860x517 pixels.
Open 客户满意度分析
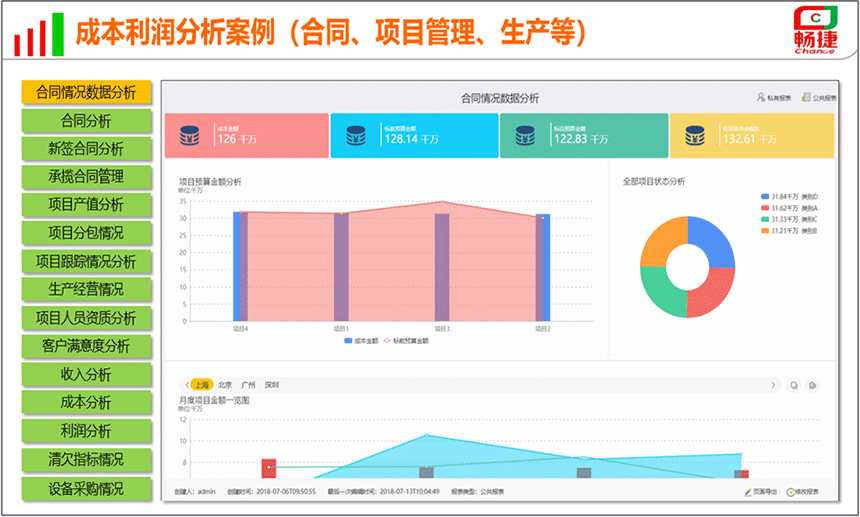86,346
